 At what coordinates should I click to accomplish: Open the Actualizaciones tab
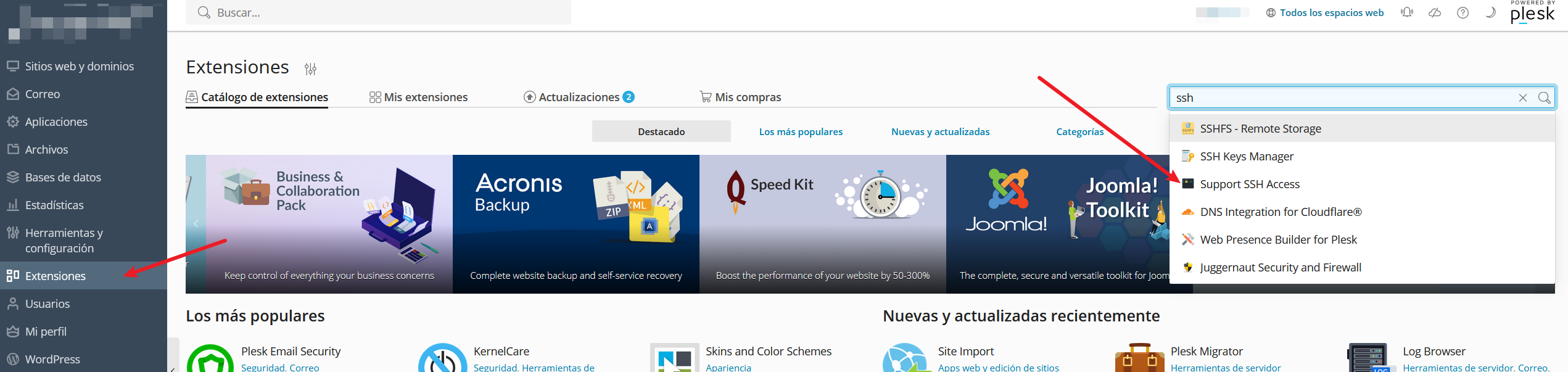(579, 97)
